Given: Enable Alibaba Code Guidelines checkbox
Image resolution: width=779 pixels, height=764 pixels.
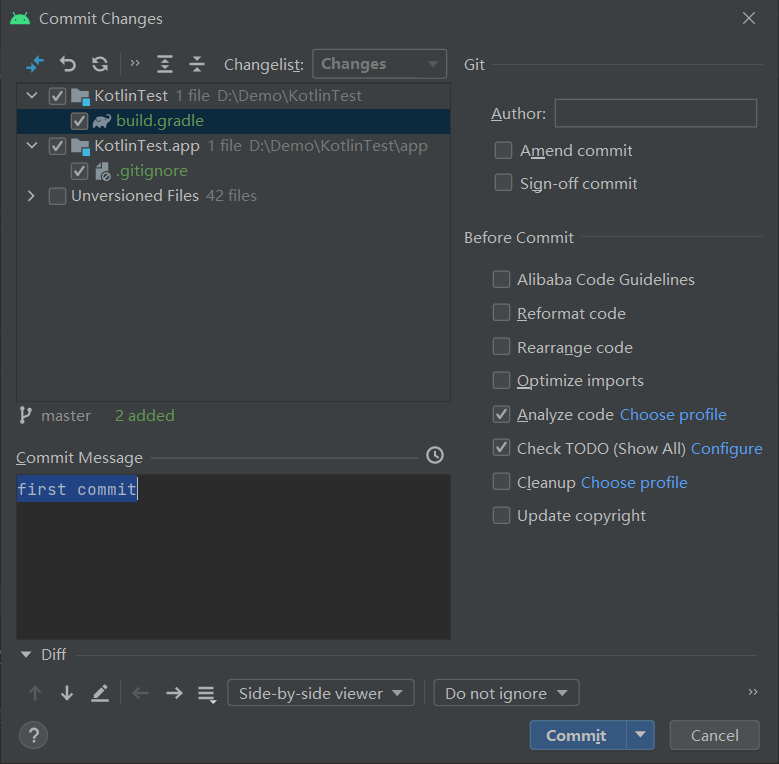Looking at the screenshot, I should pos(501,279).
